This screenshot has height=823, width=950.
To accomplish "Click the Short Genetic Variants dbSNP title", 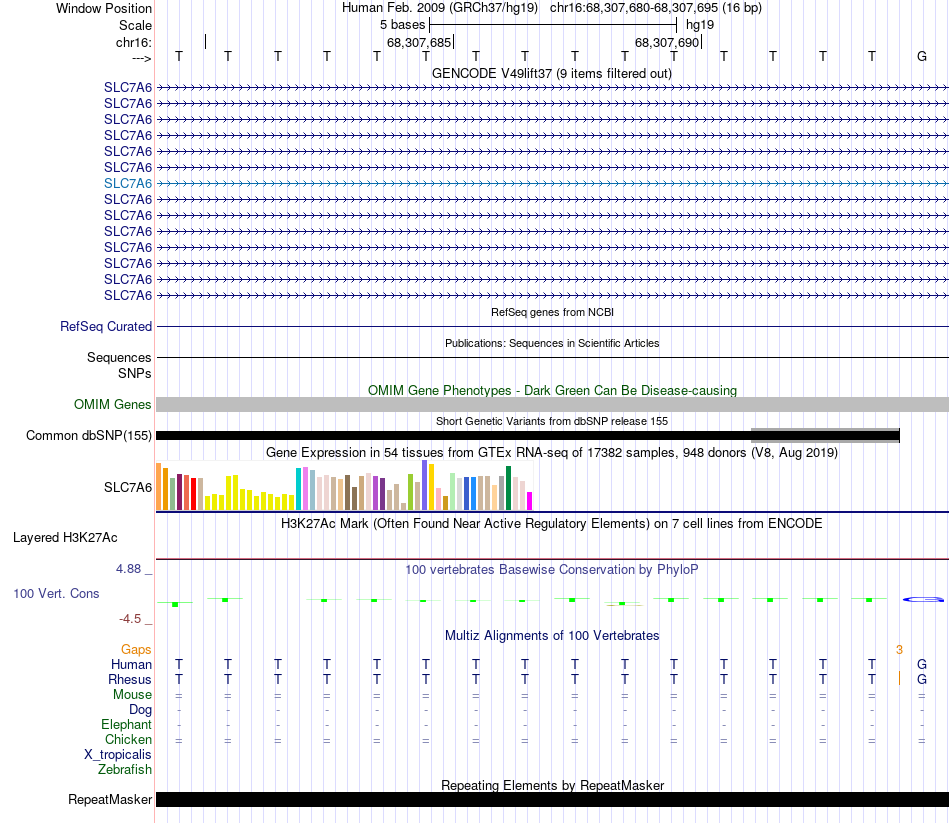I will 552,421.
